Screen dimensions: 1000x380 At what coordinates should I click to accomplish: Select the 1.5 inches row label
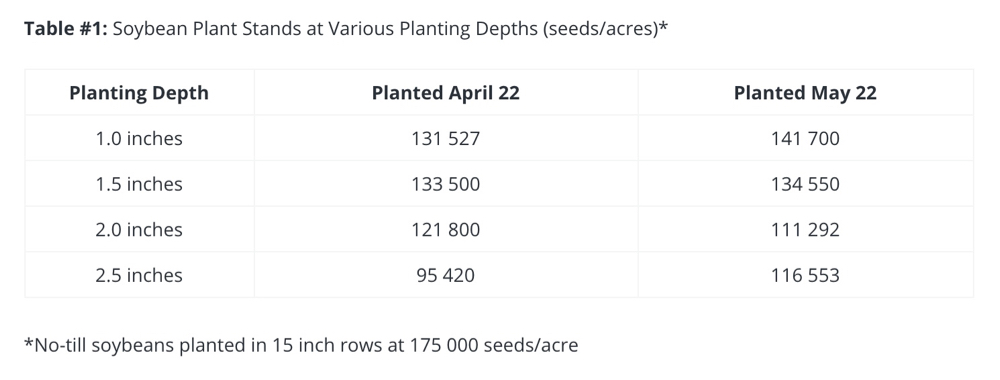pyautogui.click(x=139, y=184)
